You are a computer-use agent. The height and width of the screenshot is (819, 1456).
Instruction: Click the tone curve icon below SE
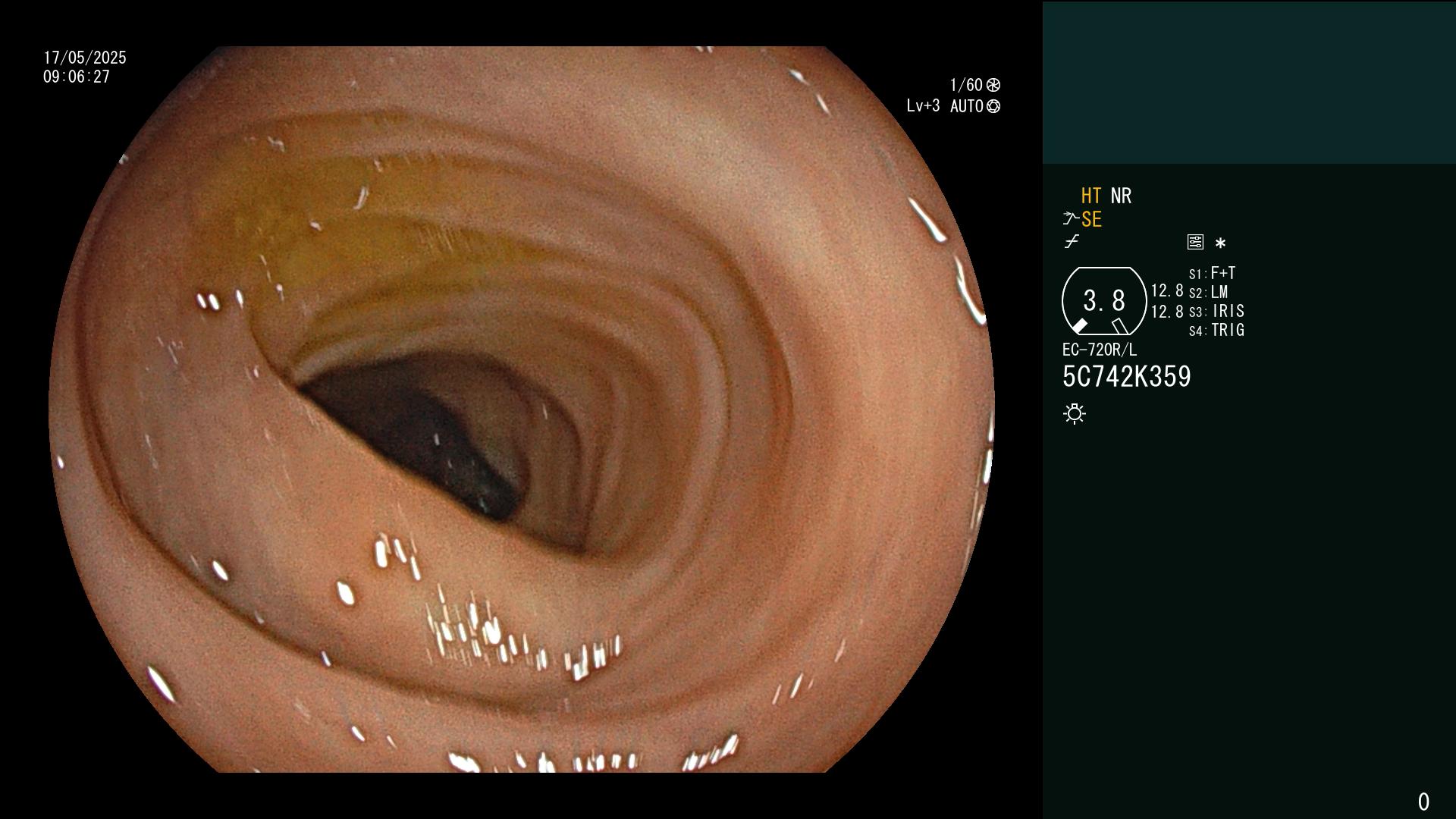pyautogui.click(x=1072, y=242)
